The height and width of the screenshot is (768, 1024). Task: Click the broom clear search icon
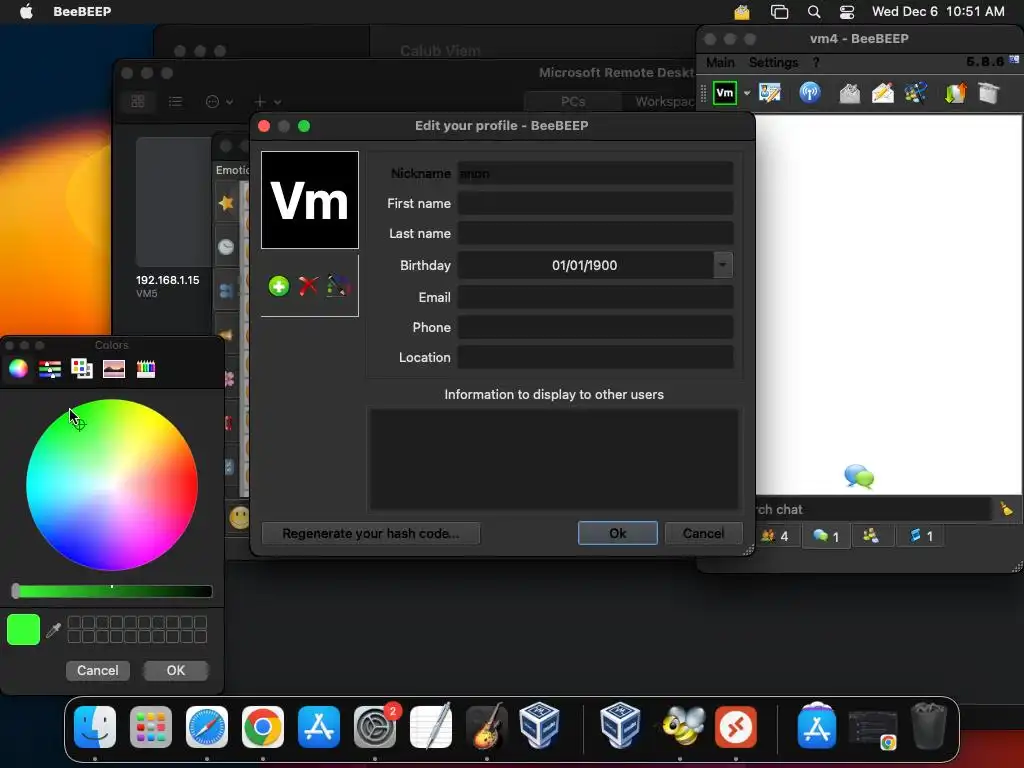pyautogui.click(x=1006, y=509)
